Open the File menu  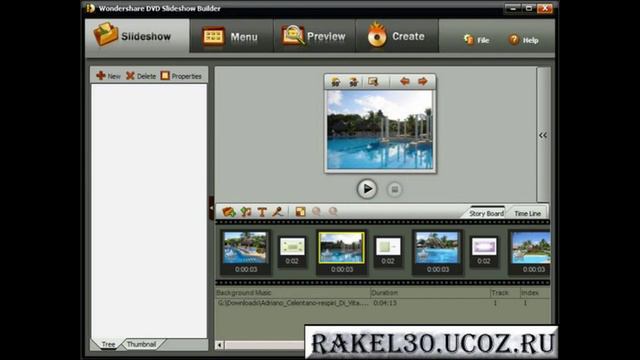tap(476, 40)
